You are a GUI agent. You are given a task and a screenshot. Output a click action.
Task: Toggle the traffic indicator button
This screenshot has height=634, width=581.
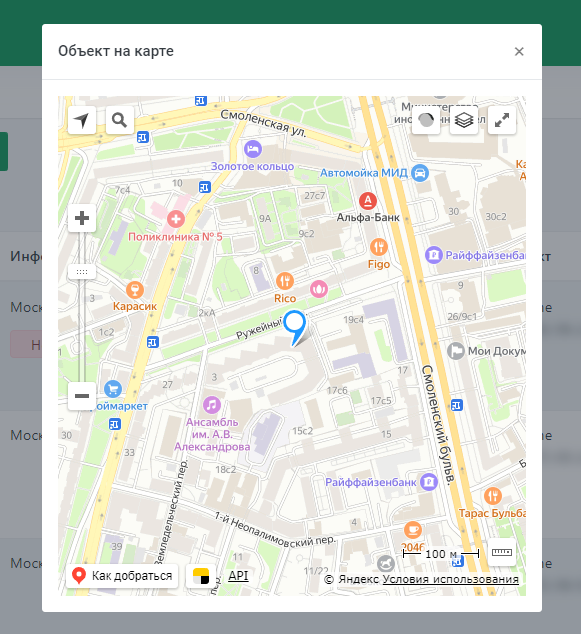tap(426, 120)
